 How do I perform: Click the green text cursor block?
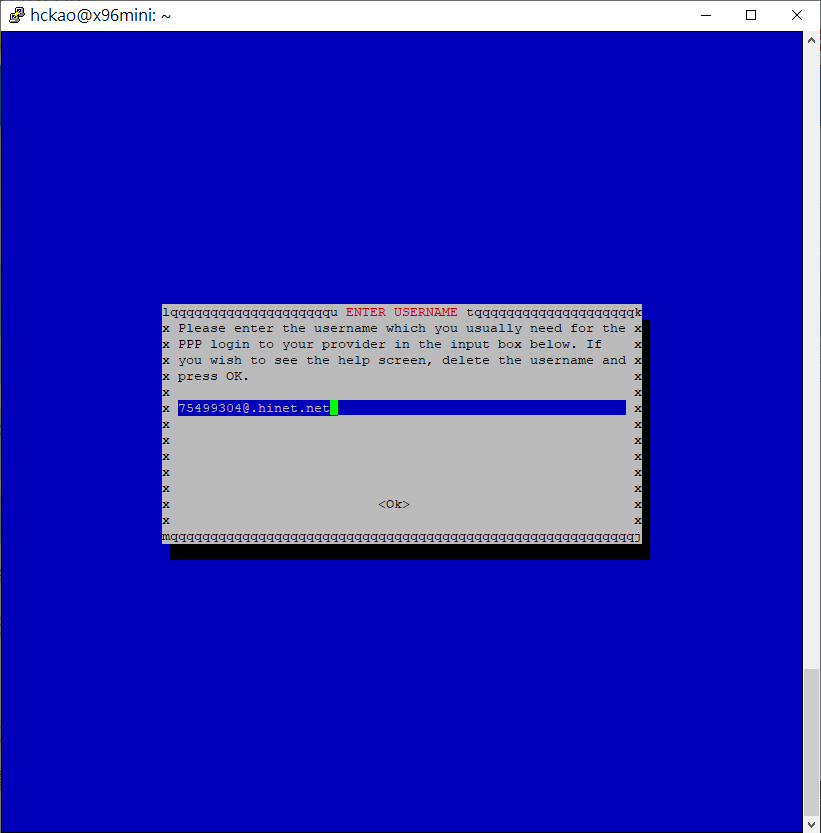[x=334, y=408]
